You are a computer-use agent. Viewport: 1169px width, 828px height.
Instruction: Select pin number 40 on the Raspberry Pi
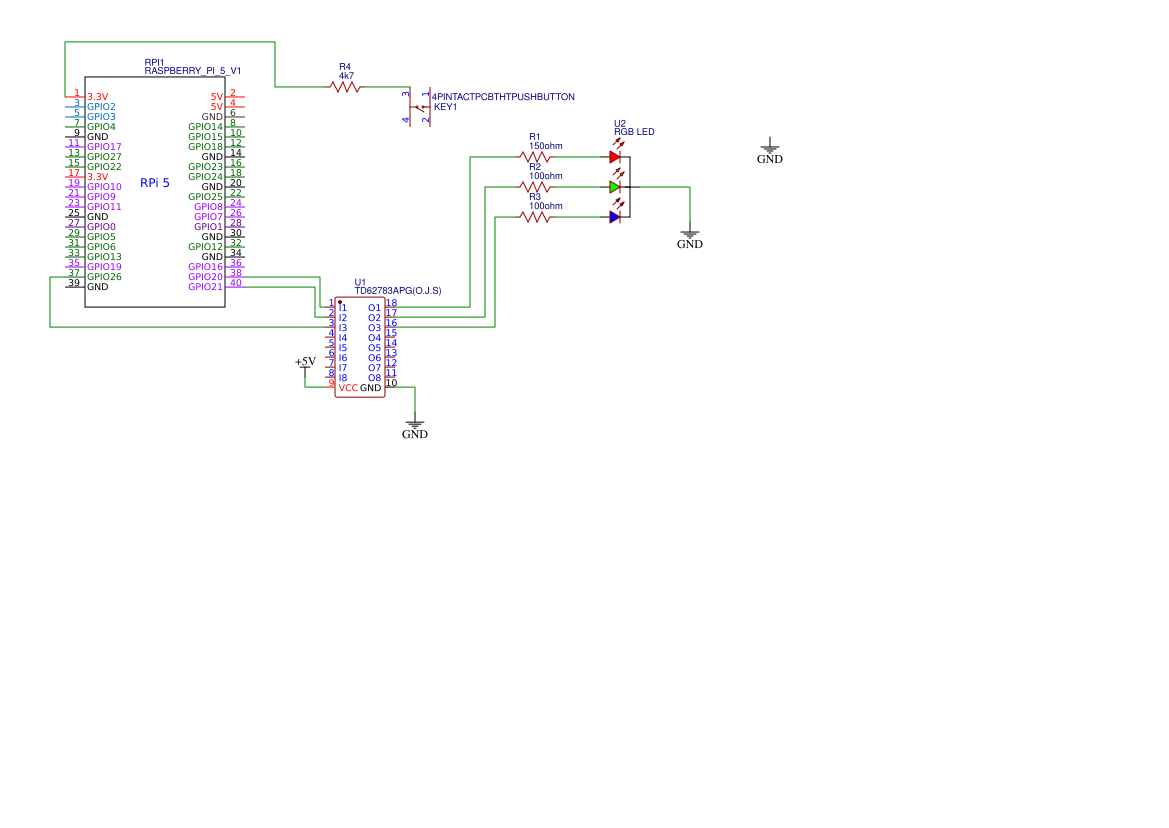pos(236,283)
